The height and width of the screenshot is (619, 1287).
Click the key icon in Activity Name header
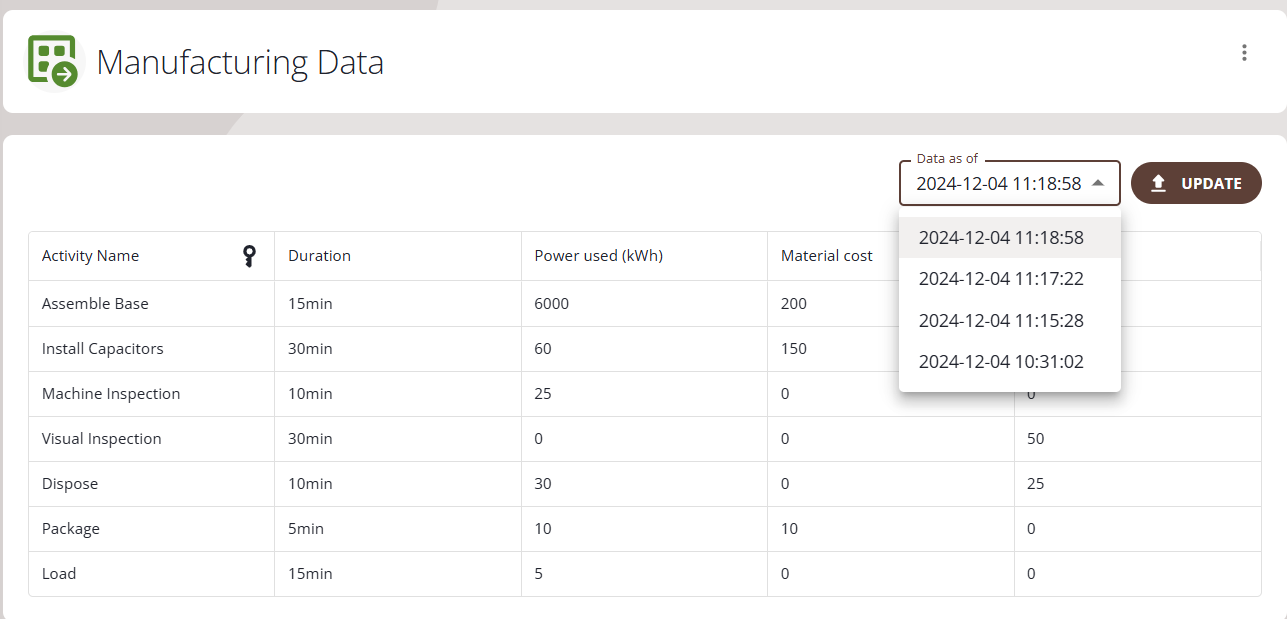pos(250,256)
